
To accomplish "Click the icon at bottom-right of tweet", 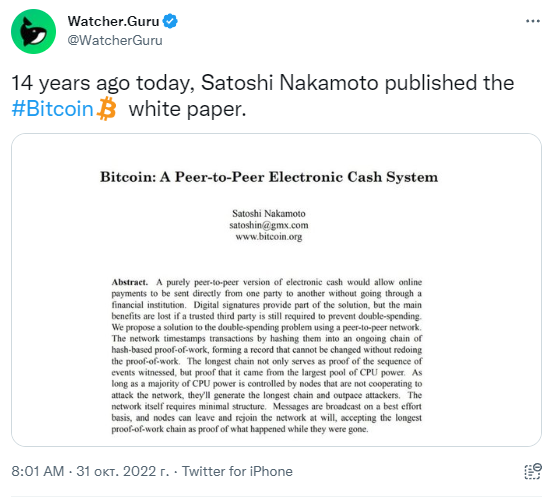I will [x=533, y=471].
